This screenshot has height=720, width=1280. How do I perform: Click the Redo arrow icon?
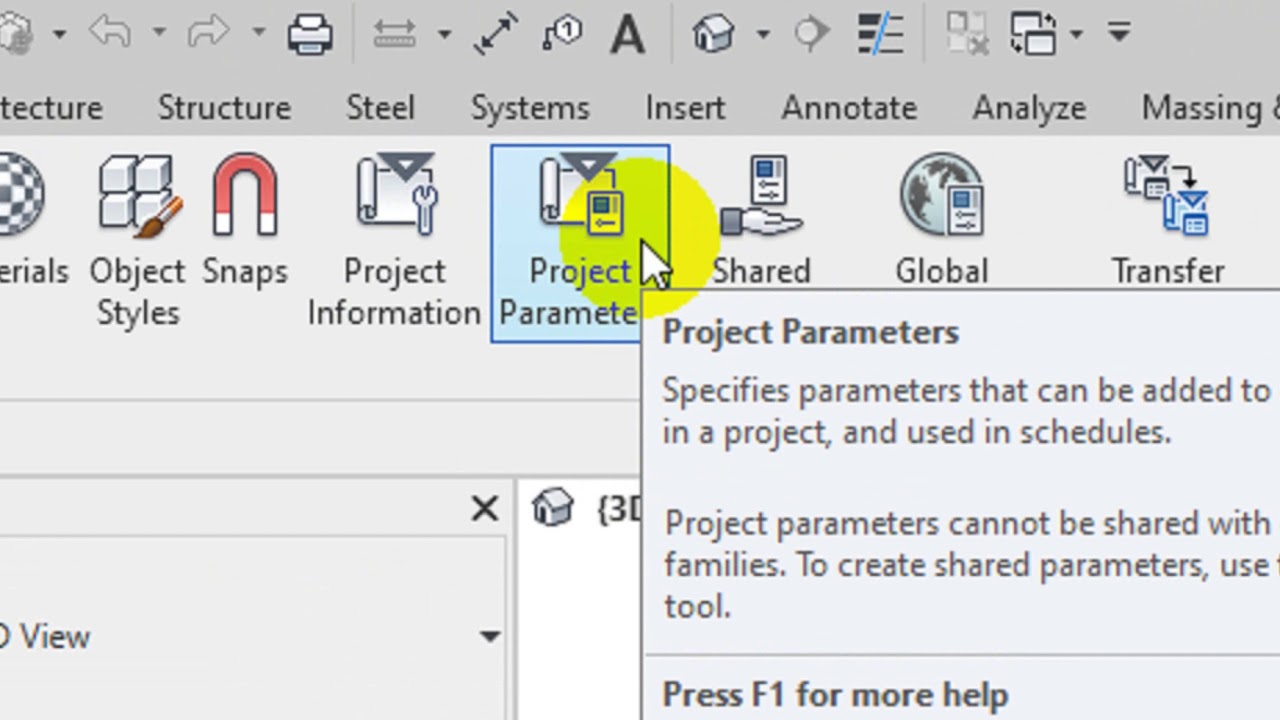[x=208, y=33]
